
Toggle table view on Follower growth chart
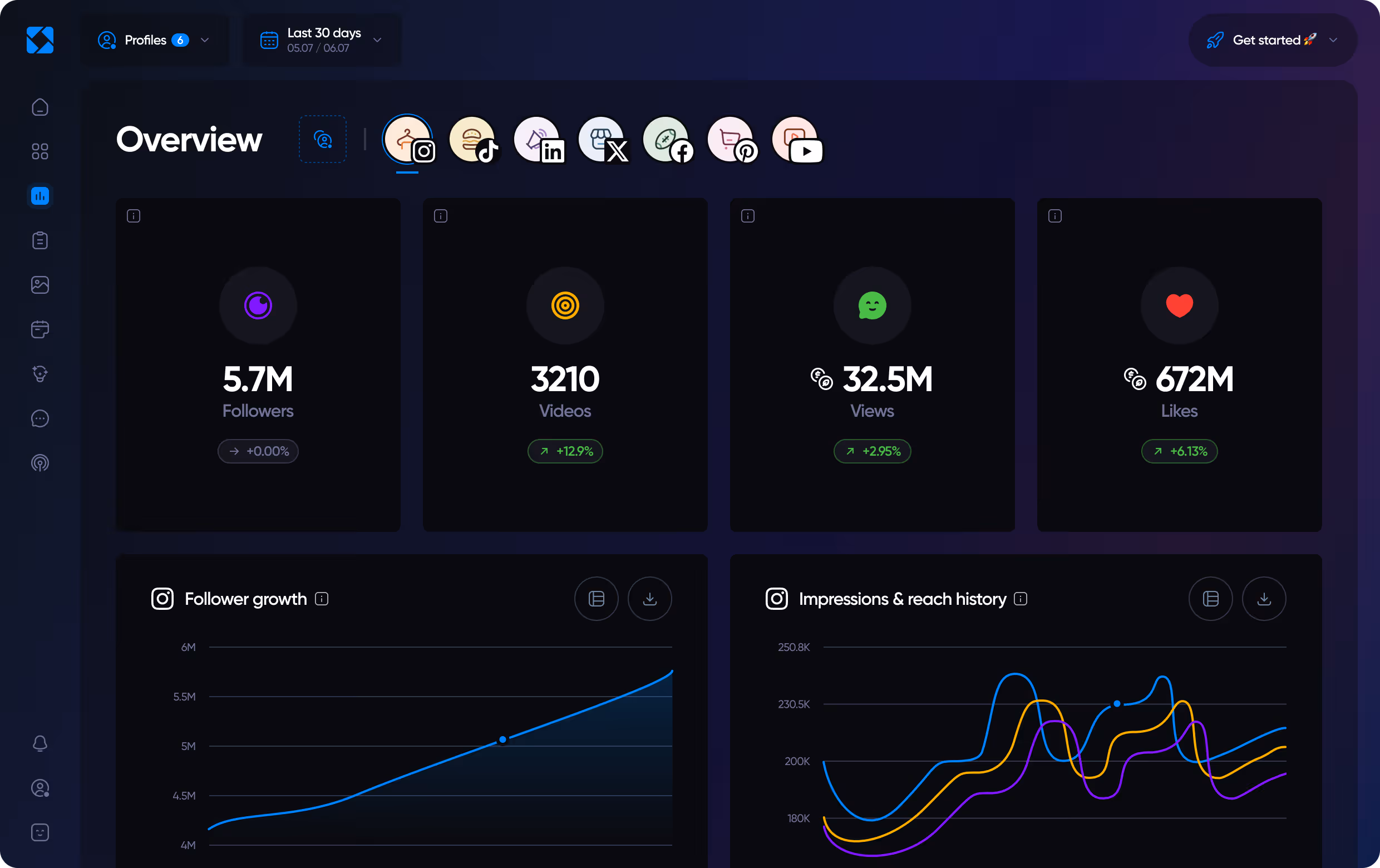point(597,599)
